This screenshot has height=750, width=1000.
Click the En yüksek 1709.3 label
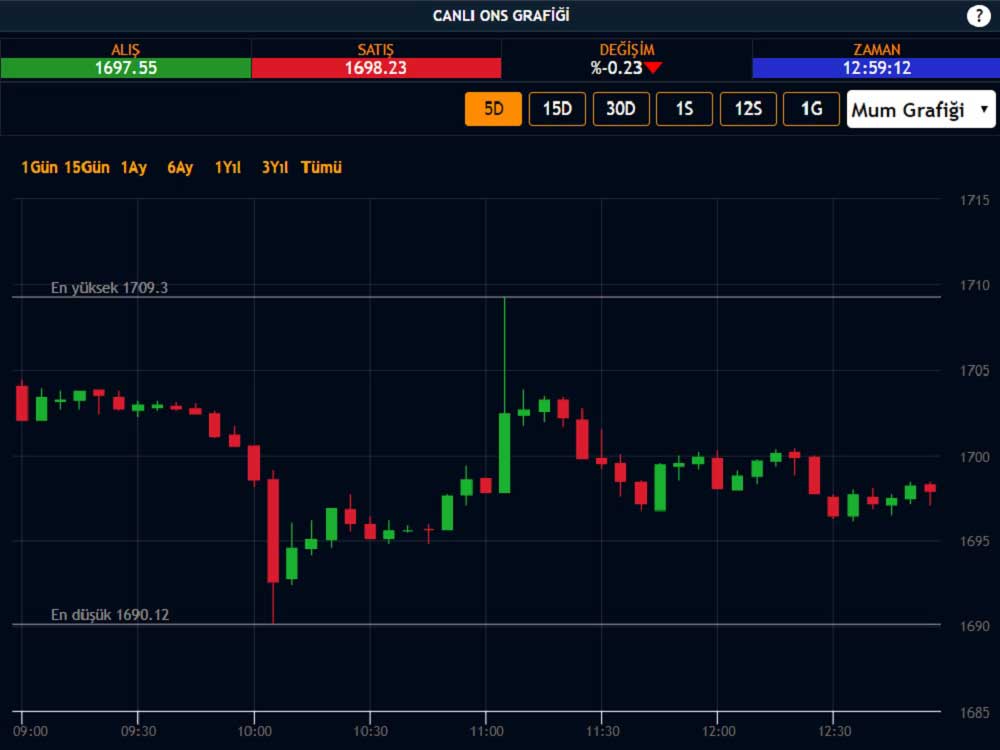(109, 288)
